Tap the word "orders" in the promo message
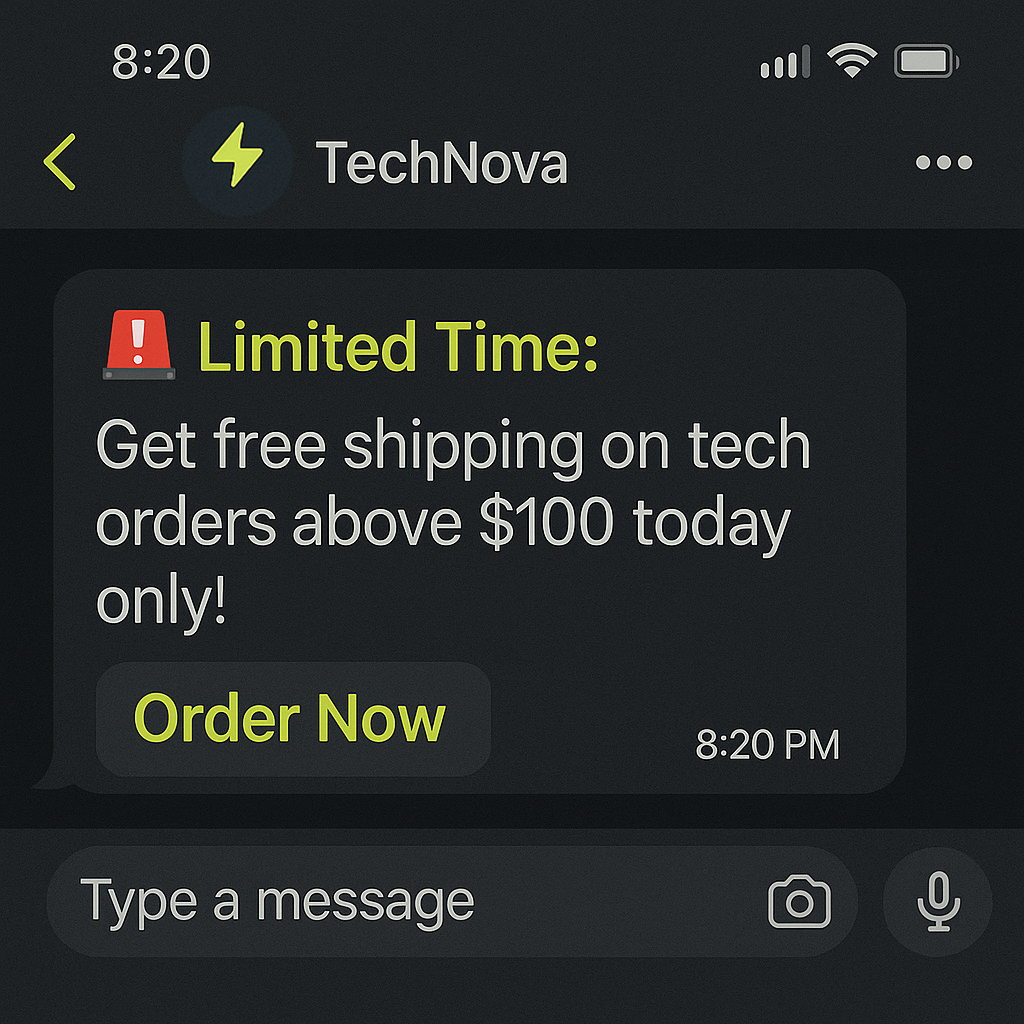 pyautogui.click(x=186, y=524)
